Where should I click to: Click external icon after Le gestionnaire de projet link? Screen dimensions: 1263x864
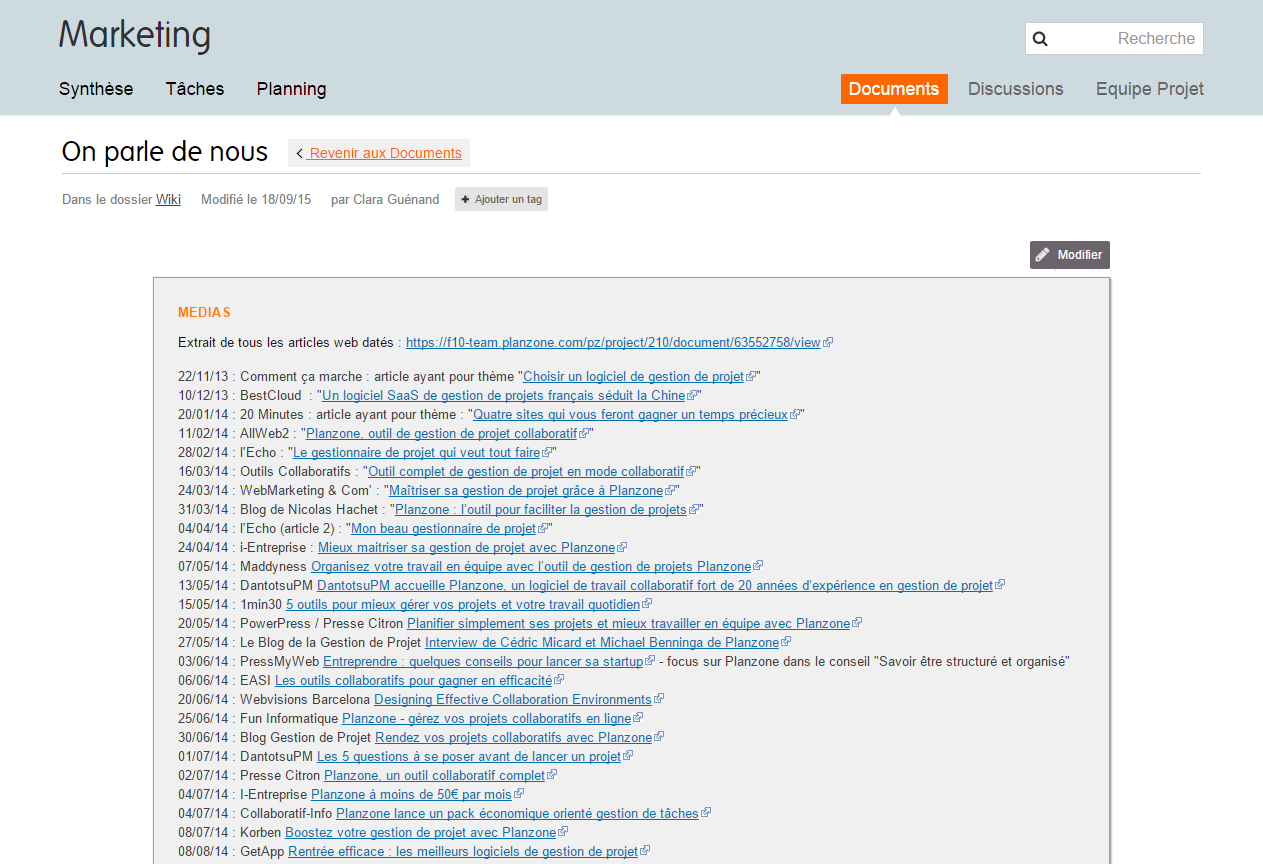pyautogui.click(x=546, y=453)
